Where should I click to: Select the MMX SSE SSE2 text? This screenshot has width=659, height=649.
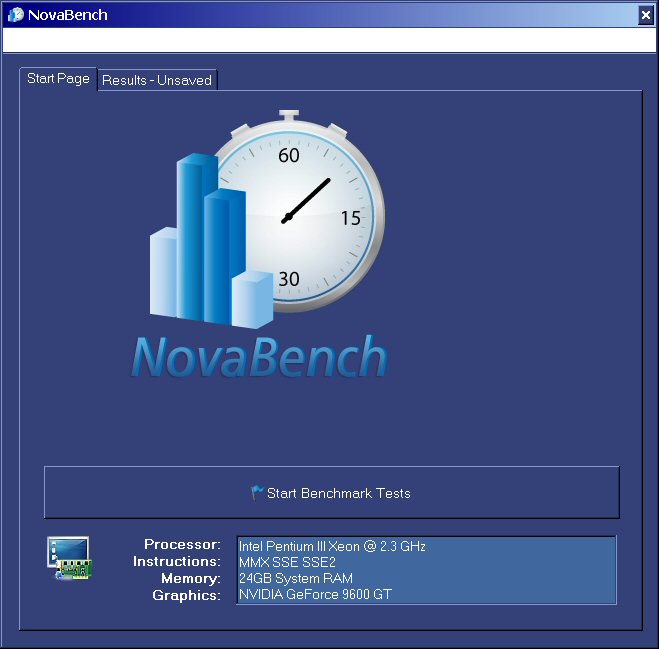click(287, 562)
